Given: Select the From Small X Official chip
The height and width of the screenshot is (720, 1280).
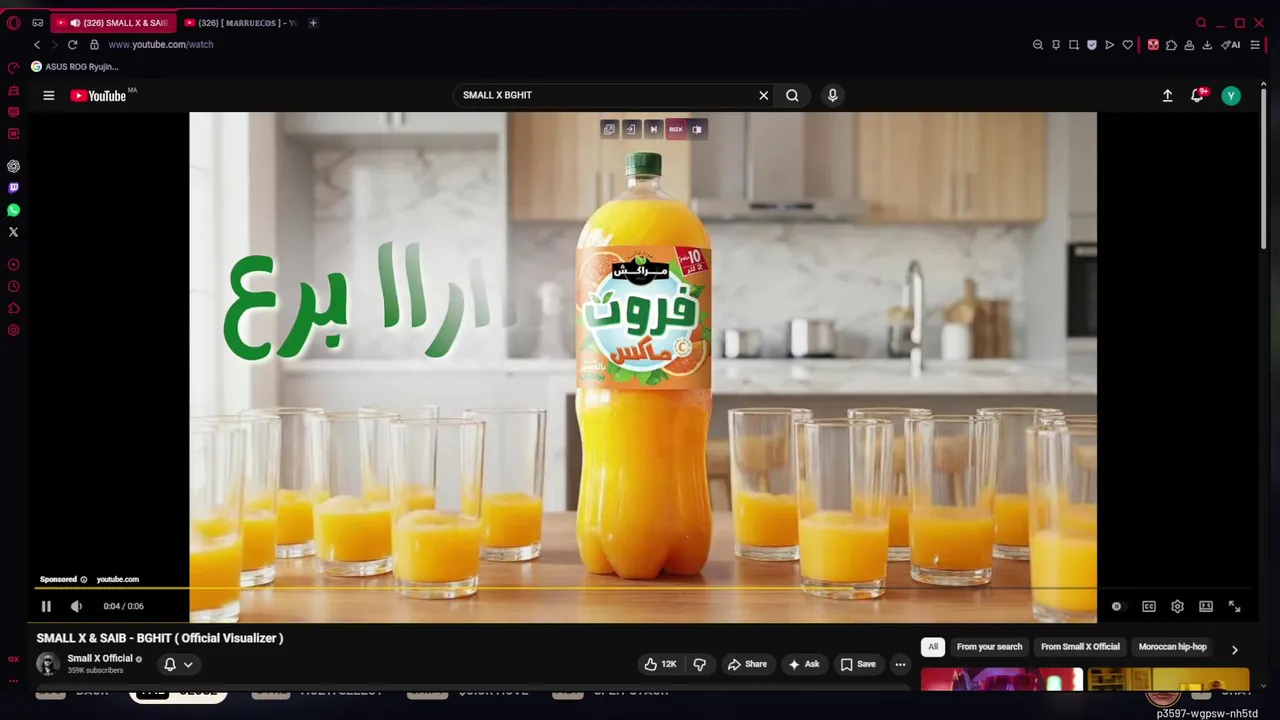Looking at the screenshot, I should click(x=1080, y=647).
